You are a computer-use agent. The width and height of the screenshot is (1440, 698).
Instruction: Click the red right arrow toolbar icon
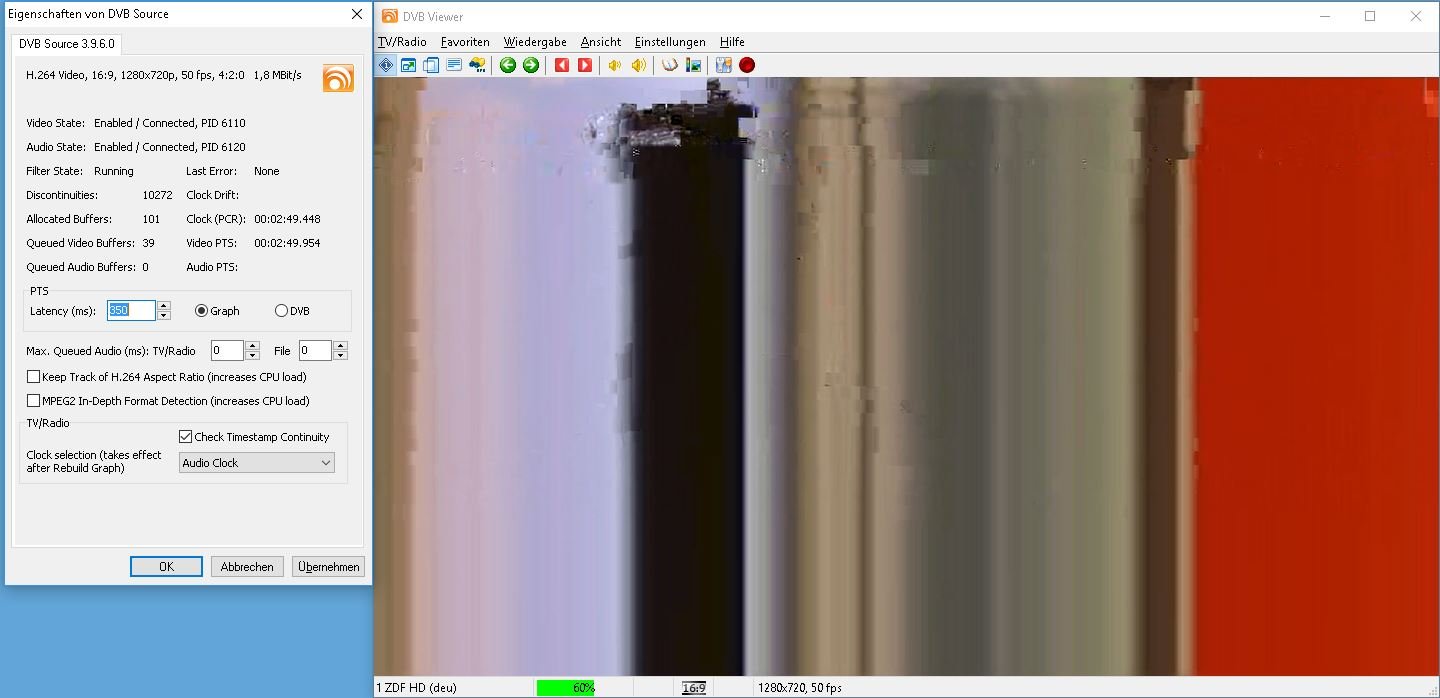[585, 65]
